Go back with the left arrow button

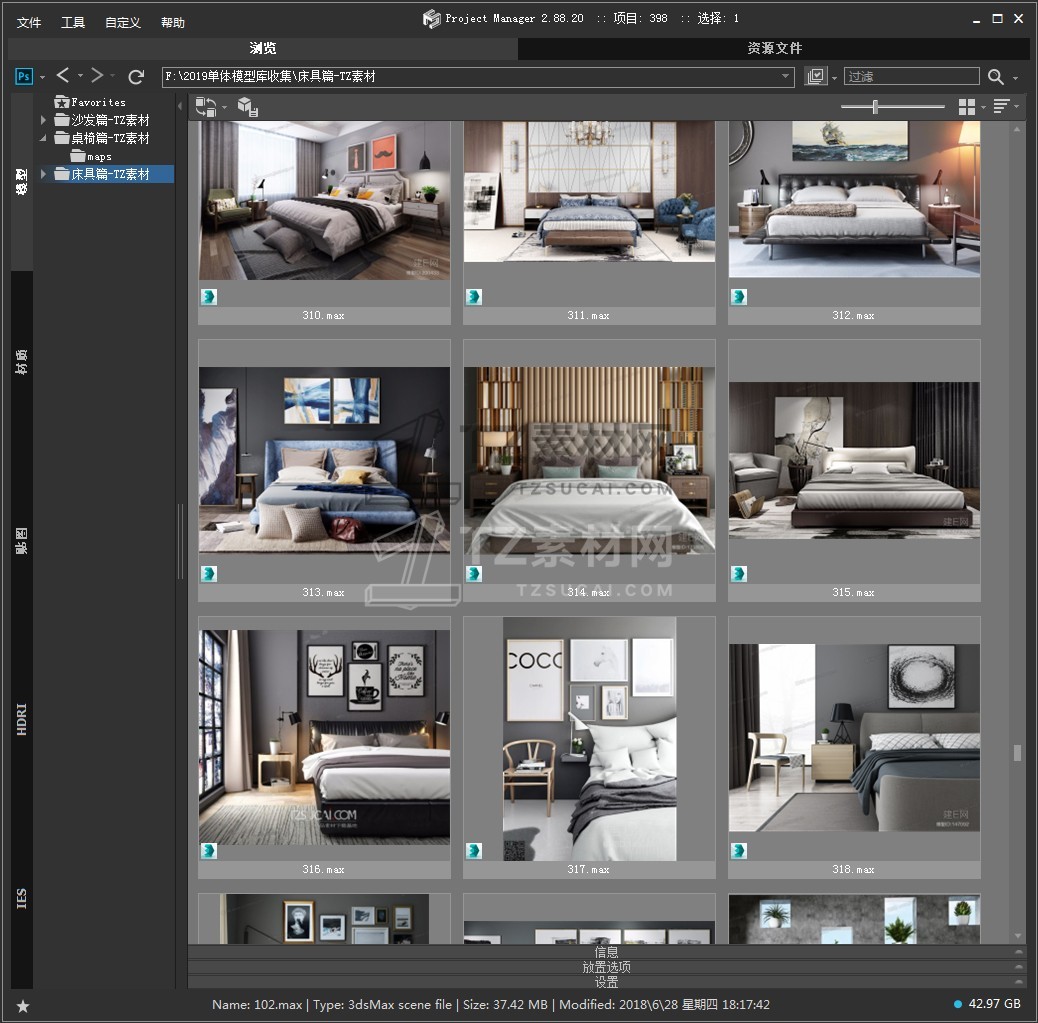click(x=63, y=76)
